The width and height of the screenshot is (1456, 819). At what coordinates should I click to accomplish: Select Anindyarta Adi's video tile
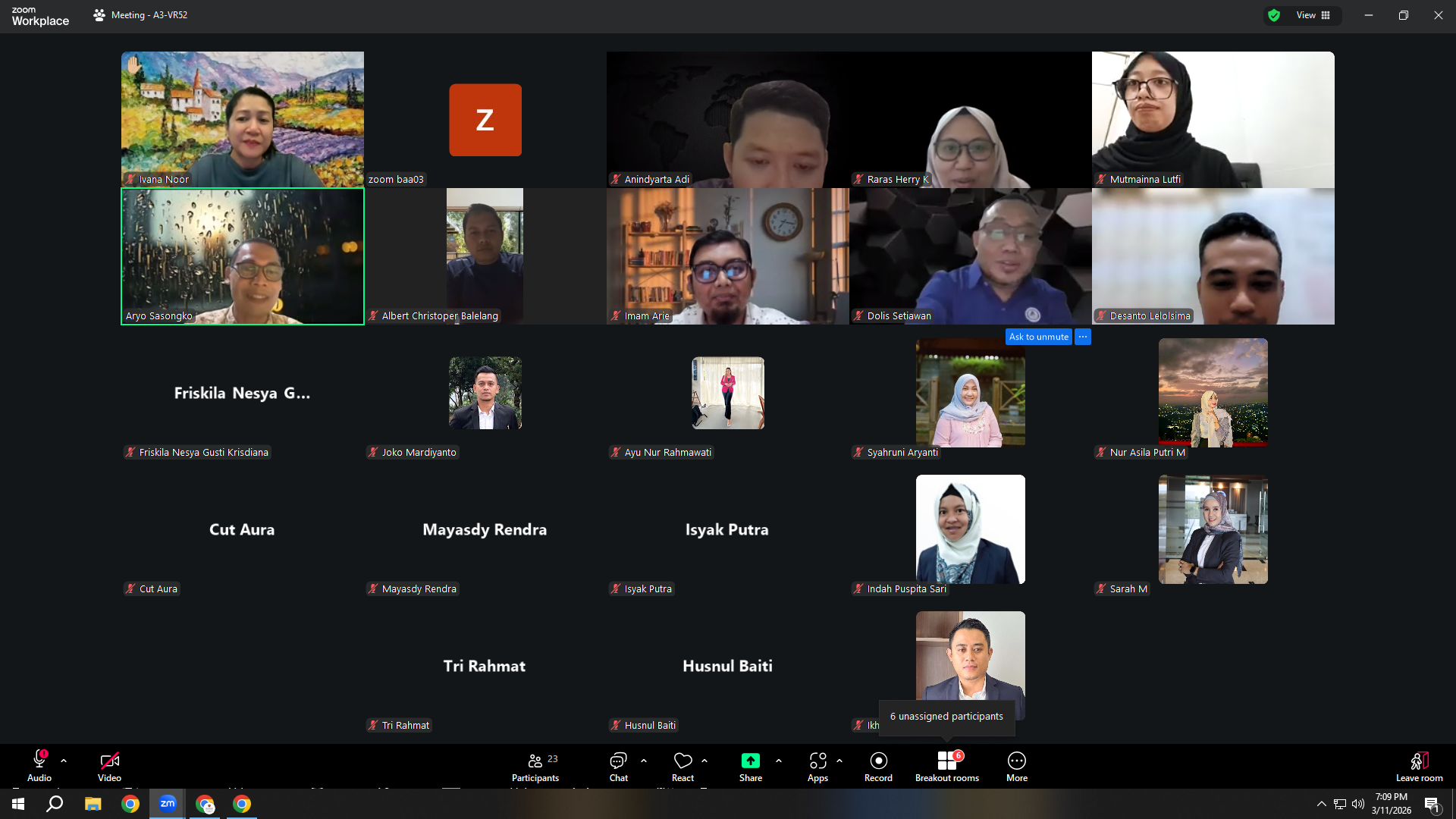(728, 120)
